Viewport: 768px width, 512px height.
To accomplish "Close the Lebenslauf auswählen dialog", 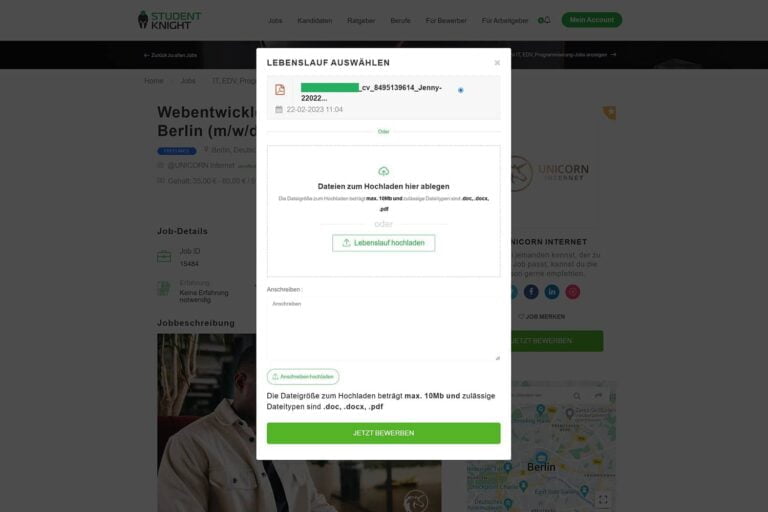I will [x=497, y=63].
